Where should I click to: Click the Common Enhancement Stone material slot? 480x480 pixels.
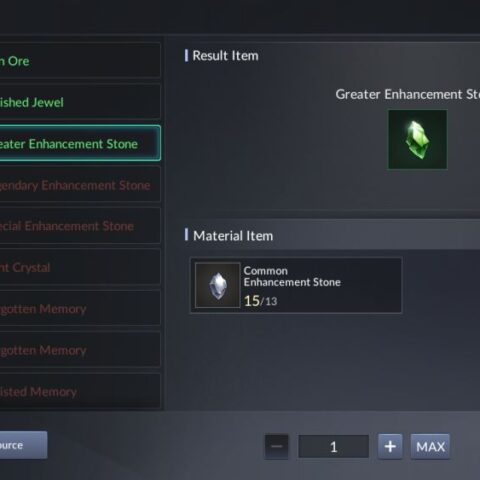[x=296, y=285]
